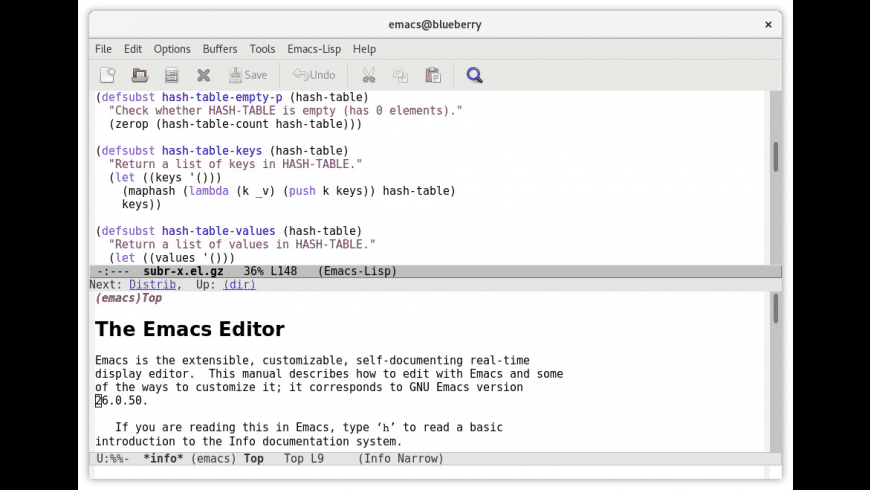The width and height of the screenshot is (870, 490).
Task: Click 'The Emacs Editor' heading
Action: [x=190, y=329]
